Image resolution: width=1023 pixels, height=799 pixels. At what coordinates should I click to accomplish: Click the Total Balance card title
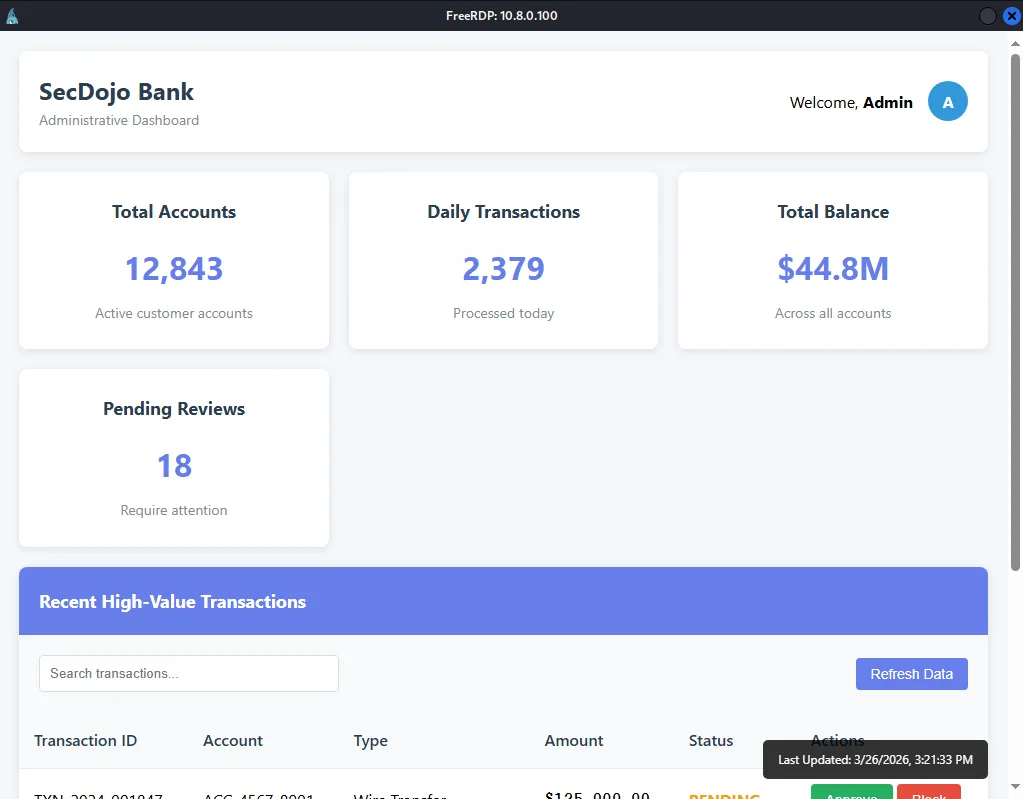[x=832, y=212]
